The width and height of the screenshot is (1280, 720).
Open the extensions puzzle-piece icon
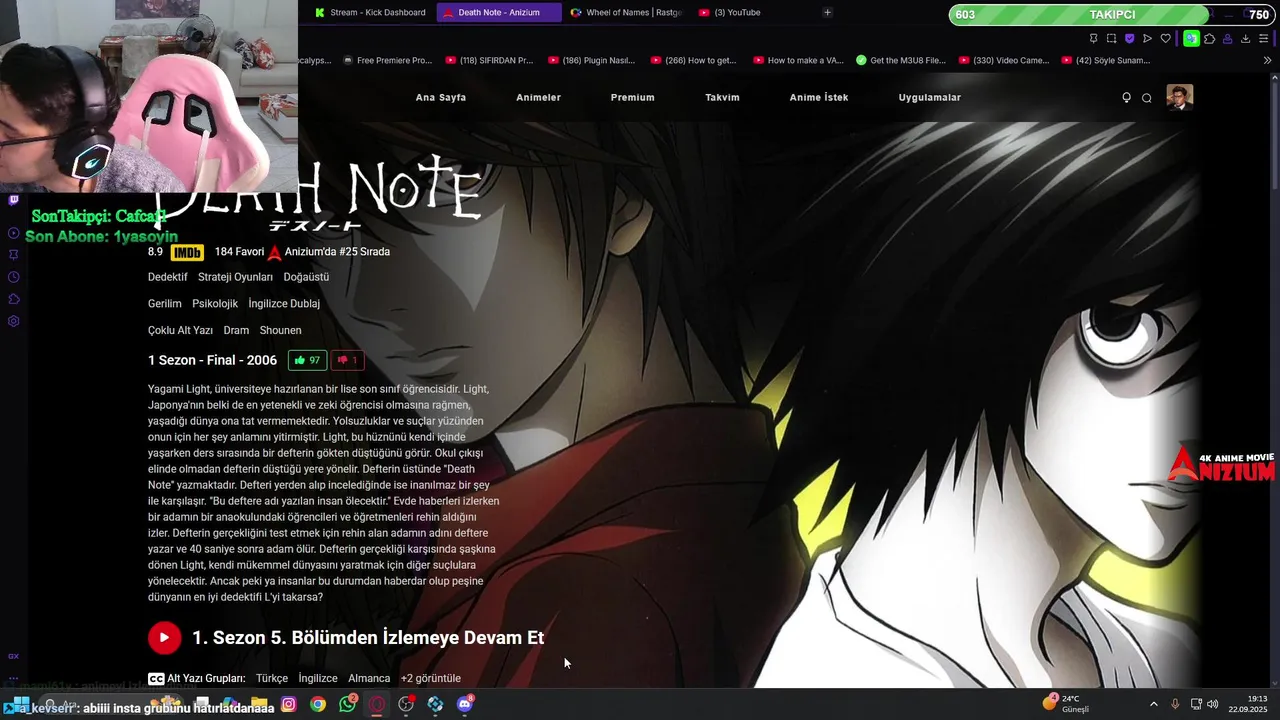1209,38
